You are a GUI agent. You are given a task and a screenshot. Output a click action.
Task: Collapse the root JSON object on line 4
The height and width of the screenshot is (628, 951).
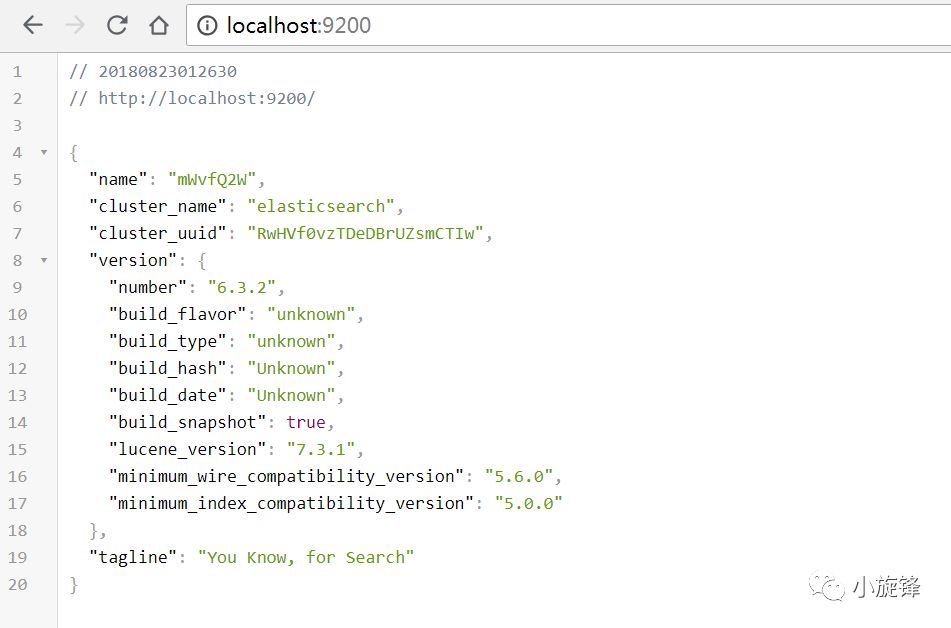(x=44, y=152)
